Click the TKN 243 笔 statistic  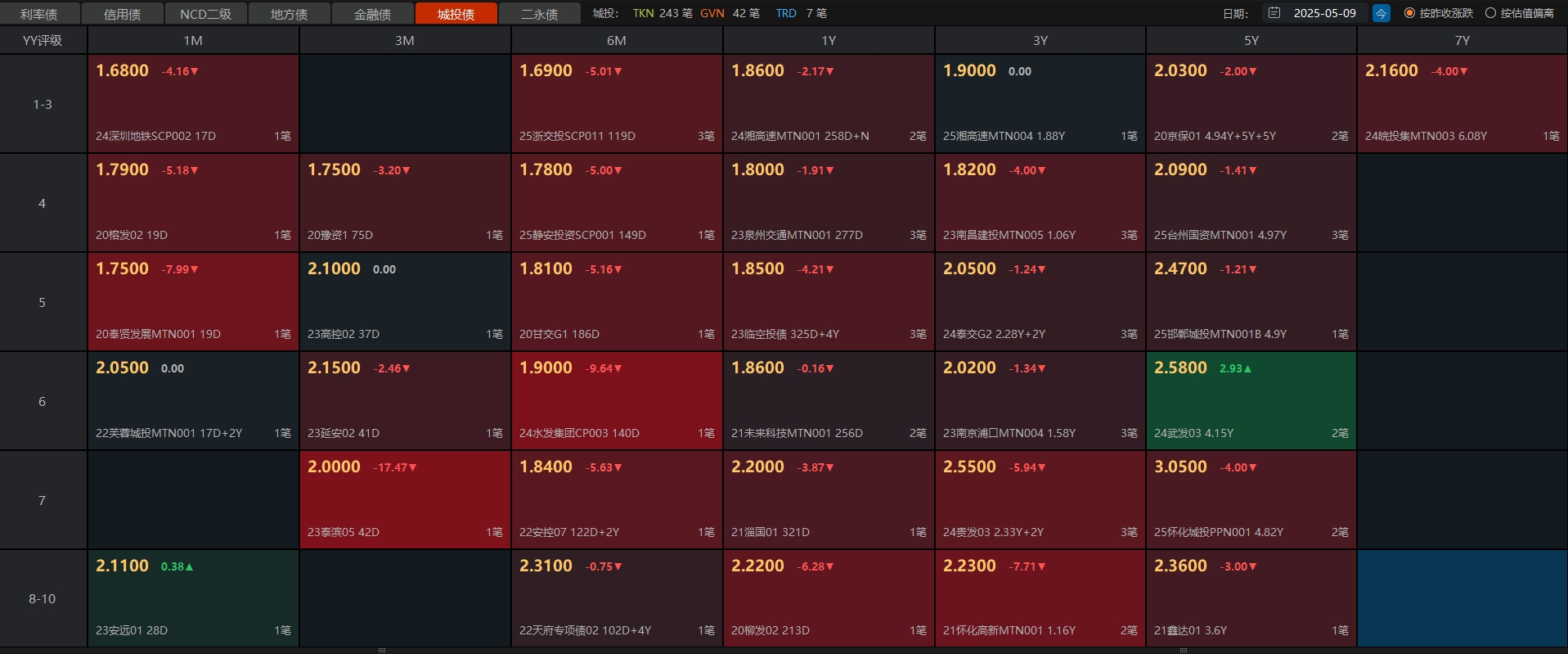663,13
